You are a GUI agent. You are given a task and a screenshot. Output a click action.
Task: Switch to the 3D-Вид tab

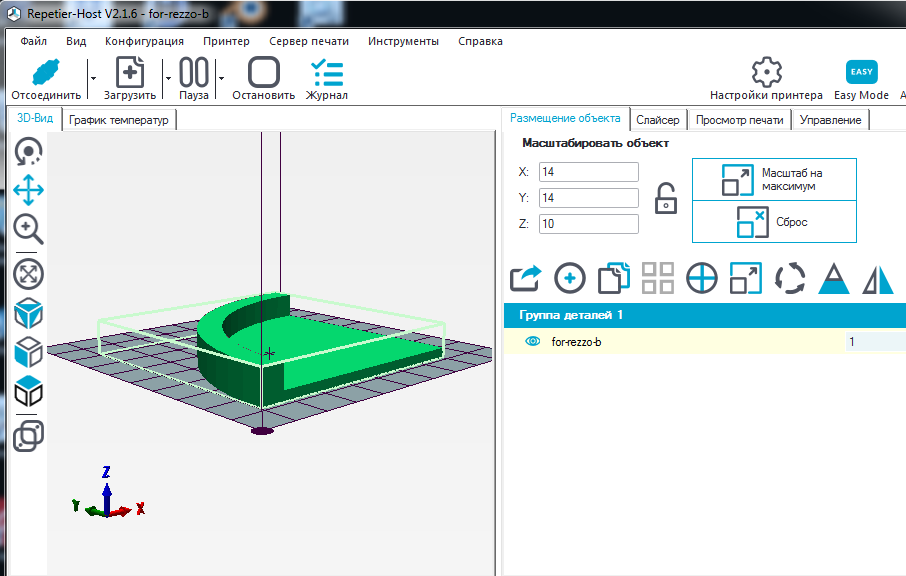pyautogui.click(x=35, y=118)
